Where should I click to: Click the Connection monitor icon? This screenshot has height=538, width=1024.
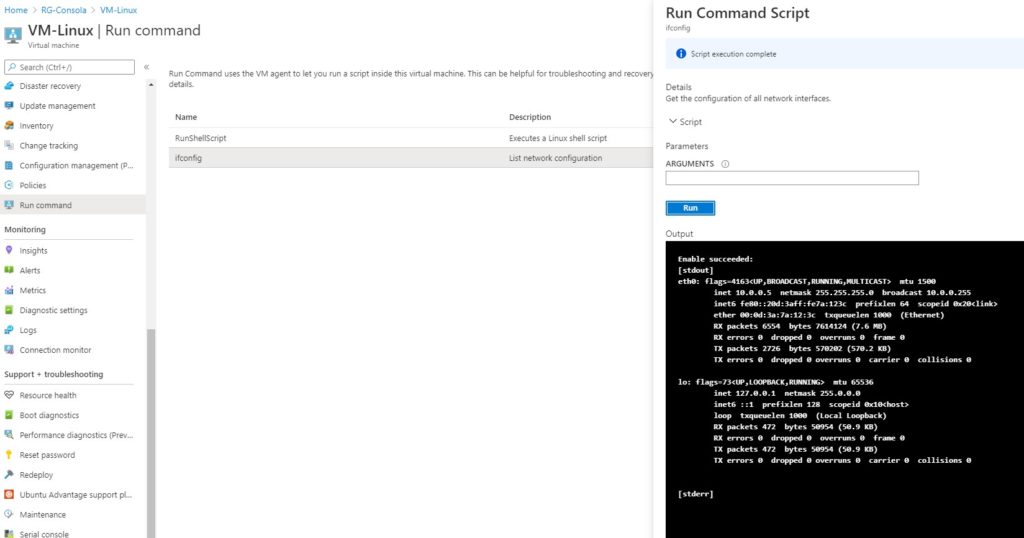9,349
